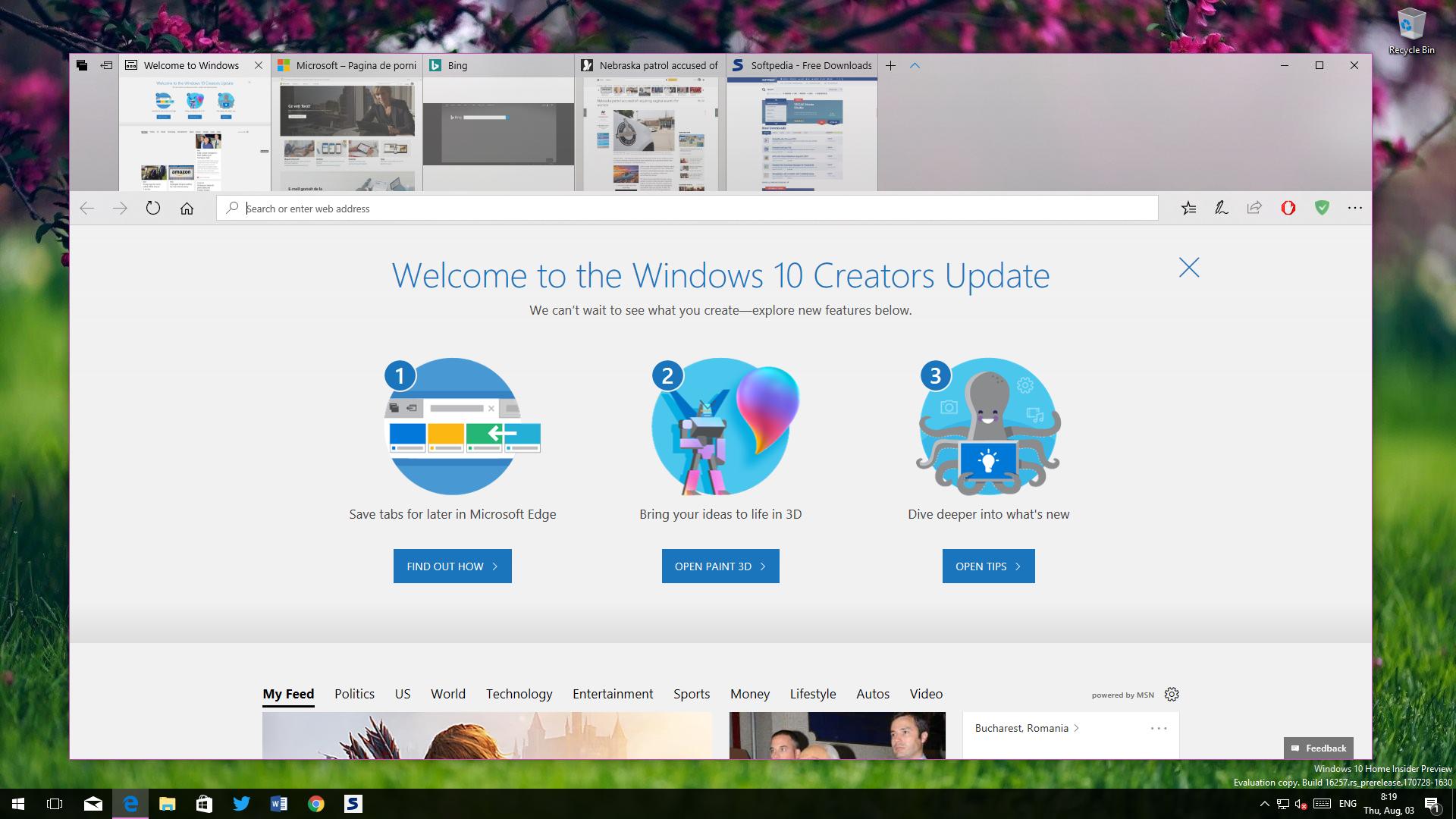Select the Bing tab preview thumbnail
1456x819 pixels.
pyautogui.click(x=499, y=134)
